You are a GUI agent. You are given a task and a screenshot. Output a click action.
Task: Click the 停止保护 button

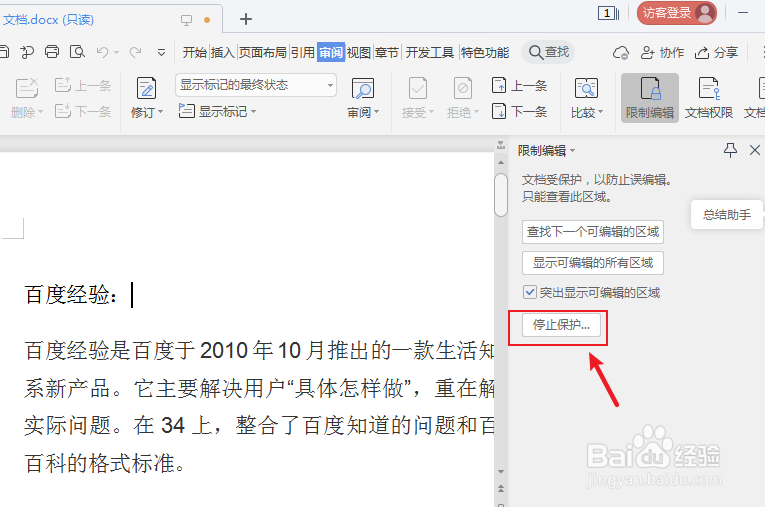(561, 325)
